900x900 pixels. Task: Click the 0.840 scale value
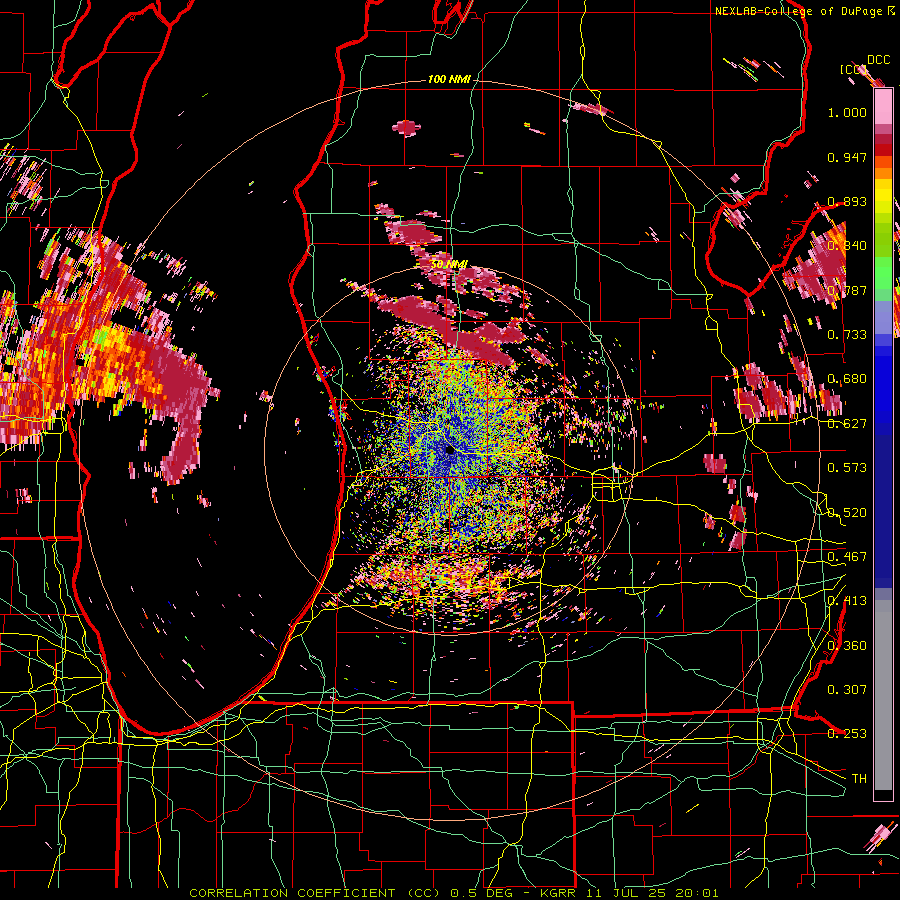click(847, 246)
